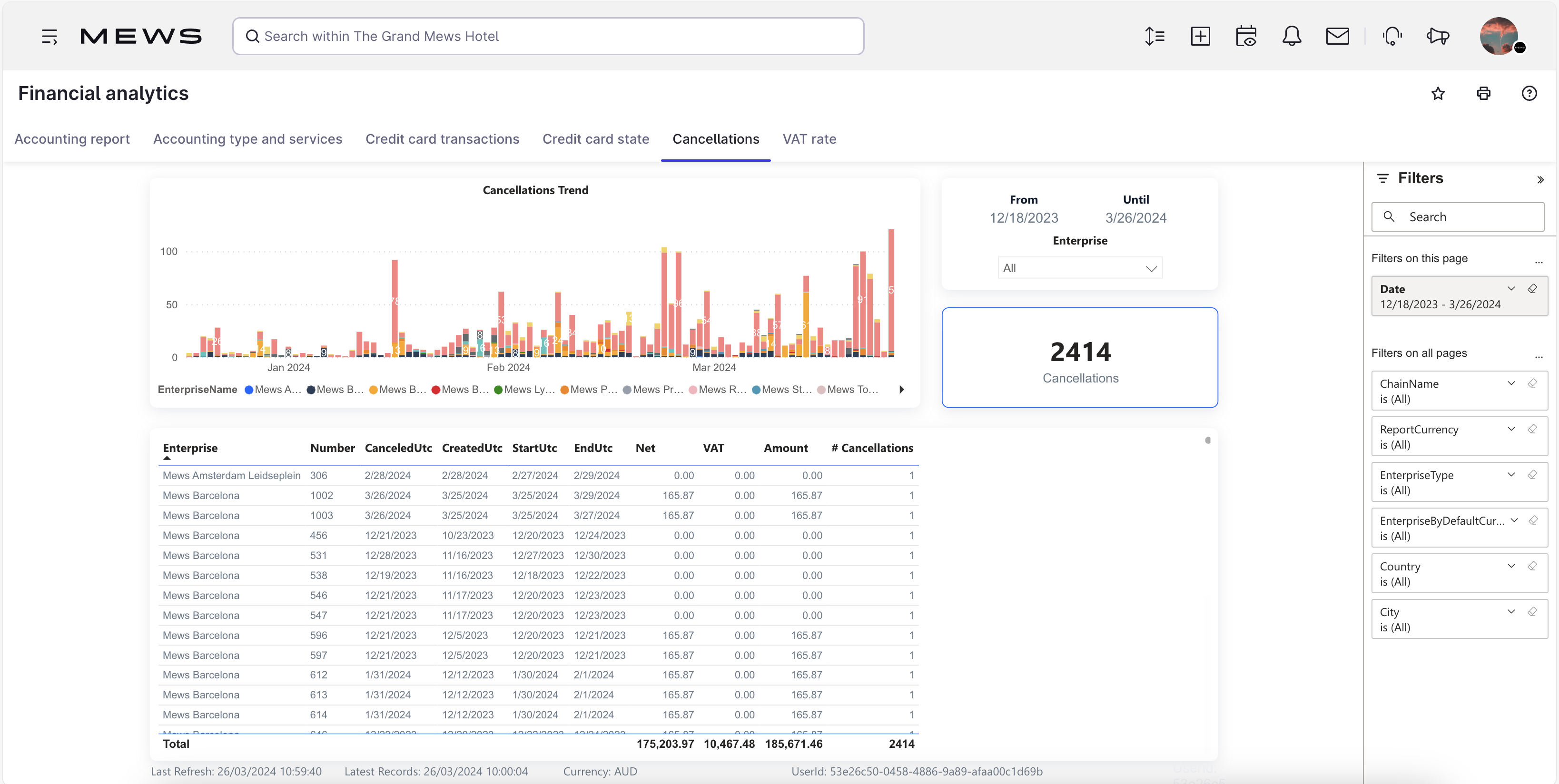
Task: Select reservation number 1002 cell
Action: [321, 495]
